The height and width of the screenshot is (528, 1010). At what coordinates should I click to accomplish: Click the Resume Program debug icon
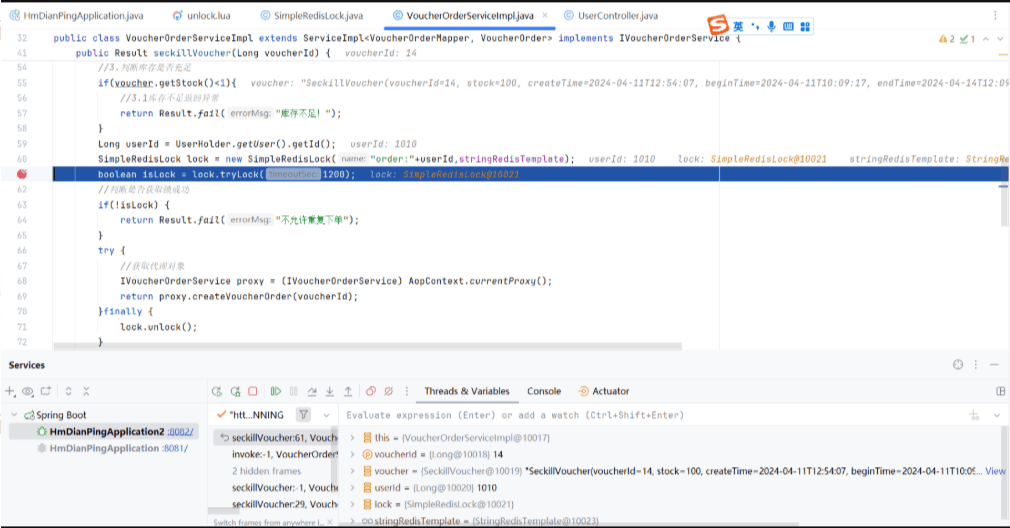click(x=276, y=391)
